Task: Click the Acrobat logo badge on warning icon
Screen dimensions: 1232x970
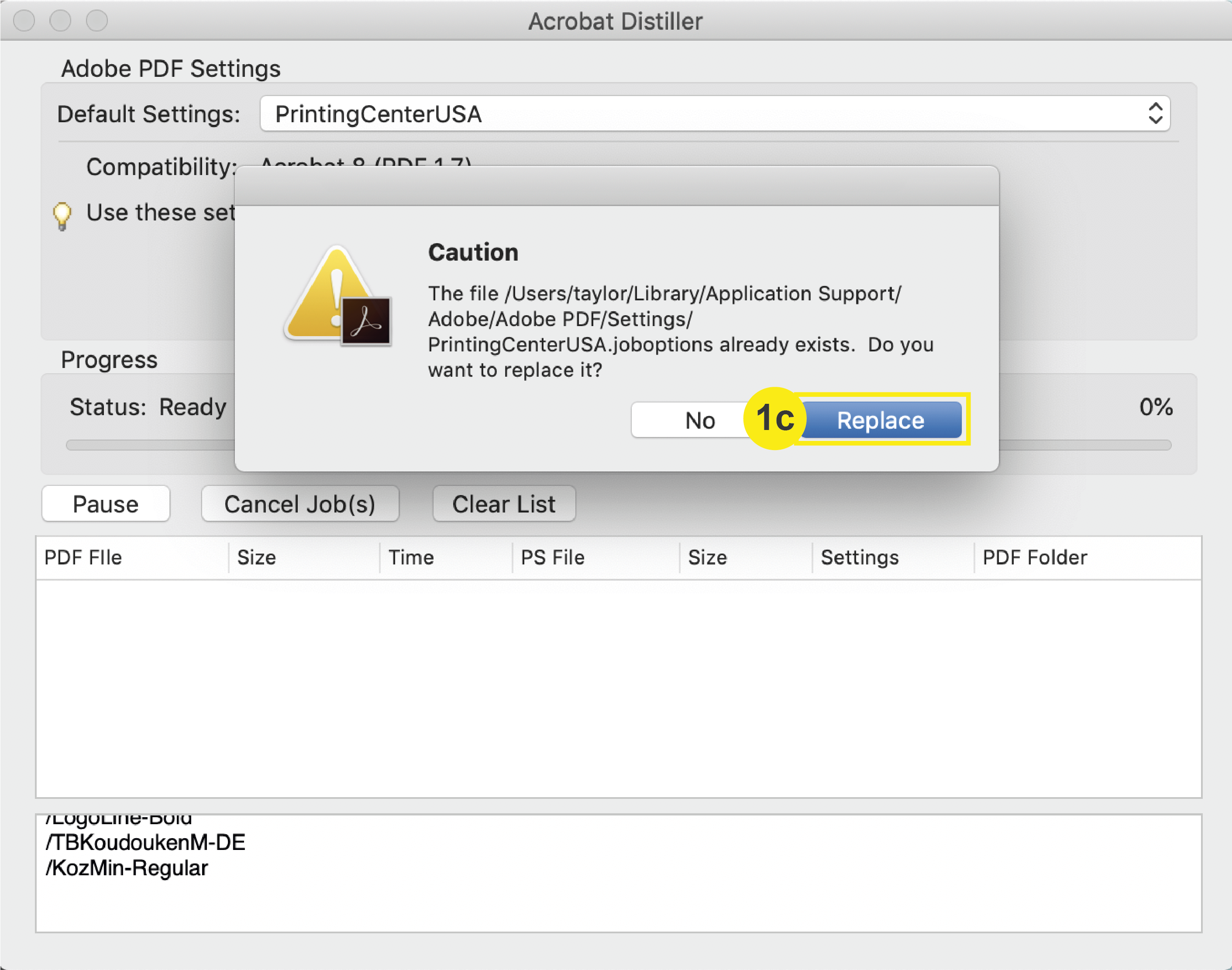Action: pos(366,321)
